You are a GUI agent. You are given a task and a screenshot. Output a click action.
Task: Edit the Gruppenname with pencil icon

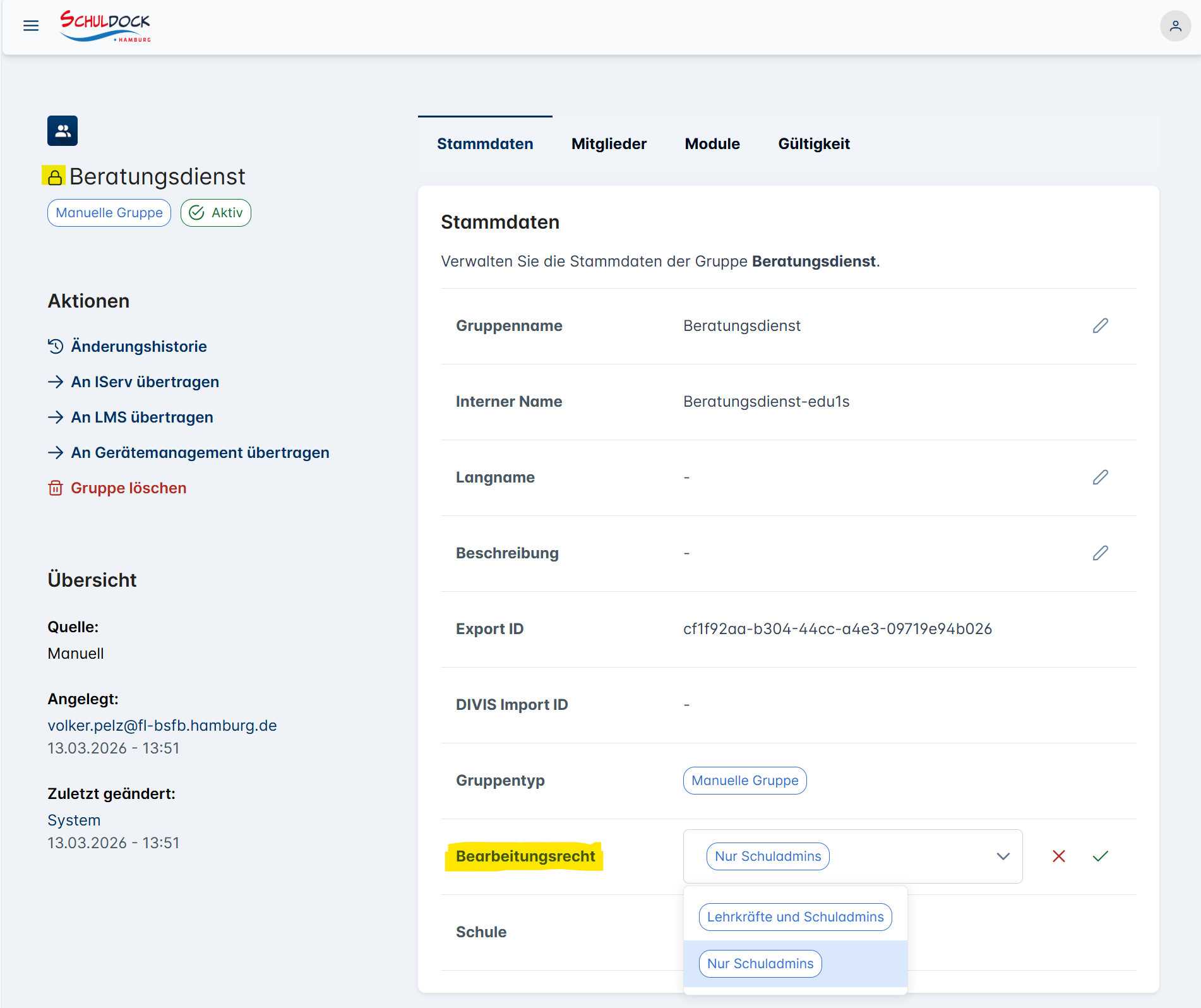point(1100,326)
